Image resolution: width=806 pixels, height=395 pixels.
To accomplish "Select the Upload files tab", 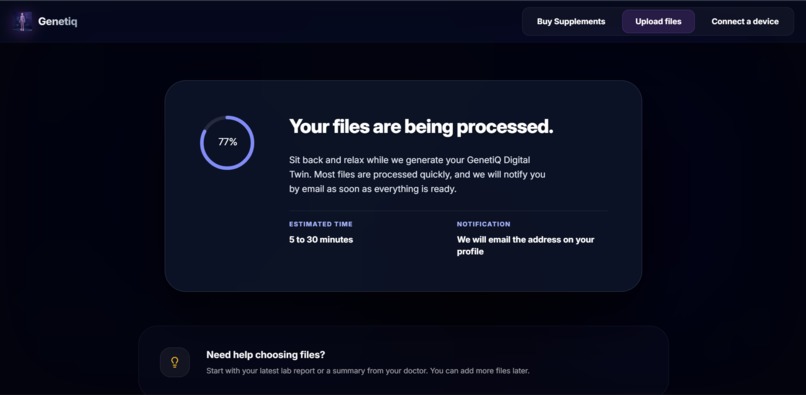I will pos(658,22).
